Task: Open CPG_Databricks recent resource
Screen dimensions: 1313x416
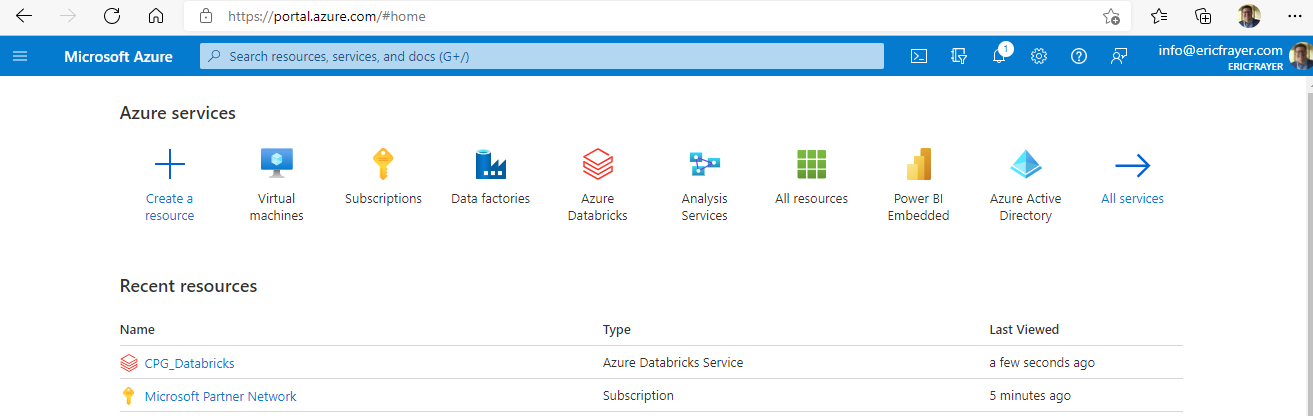Action: tap(189, 363)
